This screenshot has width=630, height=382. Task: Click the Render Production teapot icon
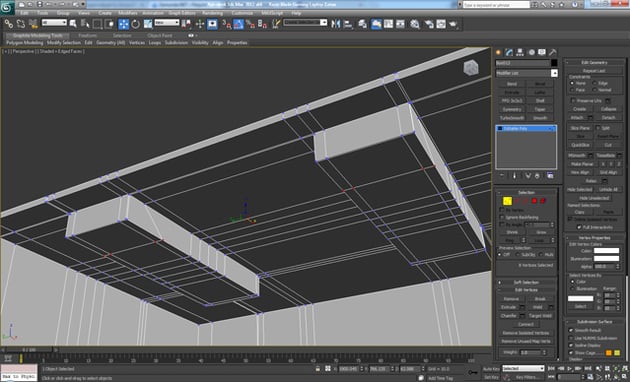(x=454, y=24)
